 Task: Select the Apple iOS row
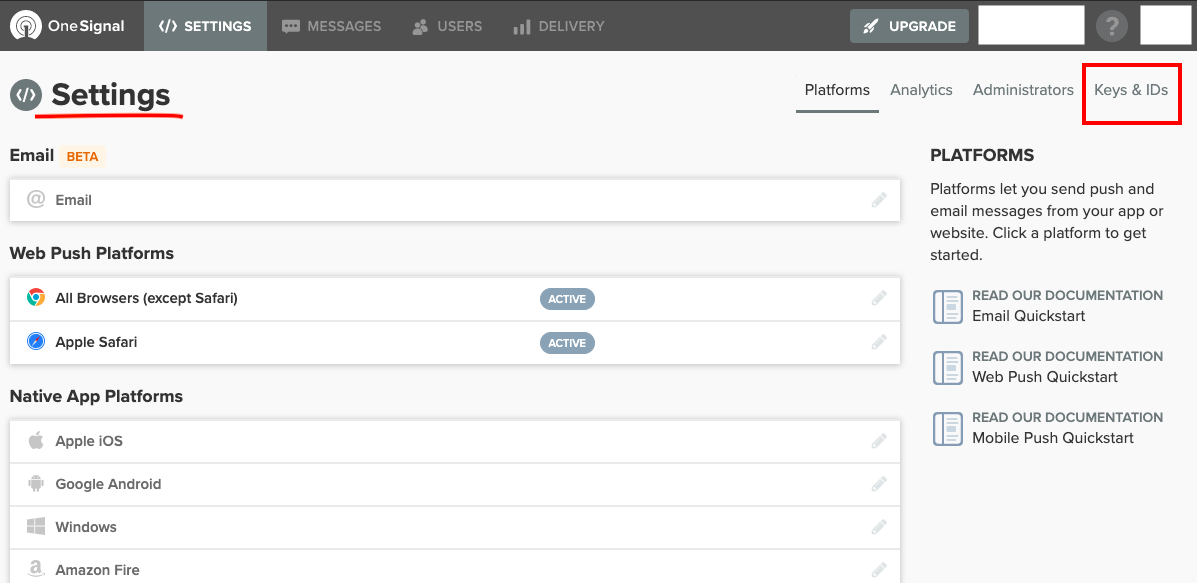pos(455,441)
